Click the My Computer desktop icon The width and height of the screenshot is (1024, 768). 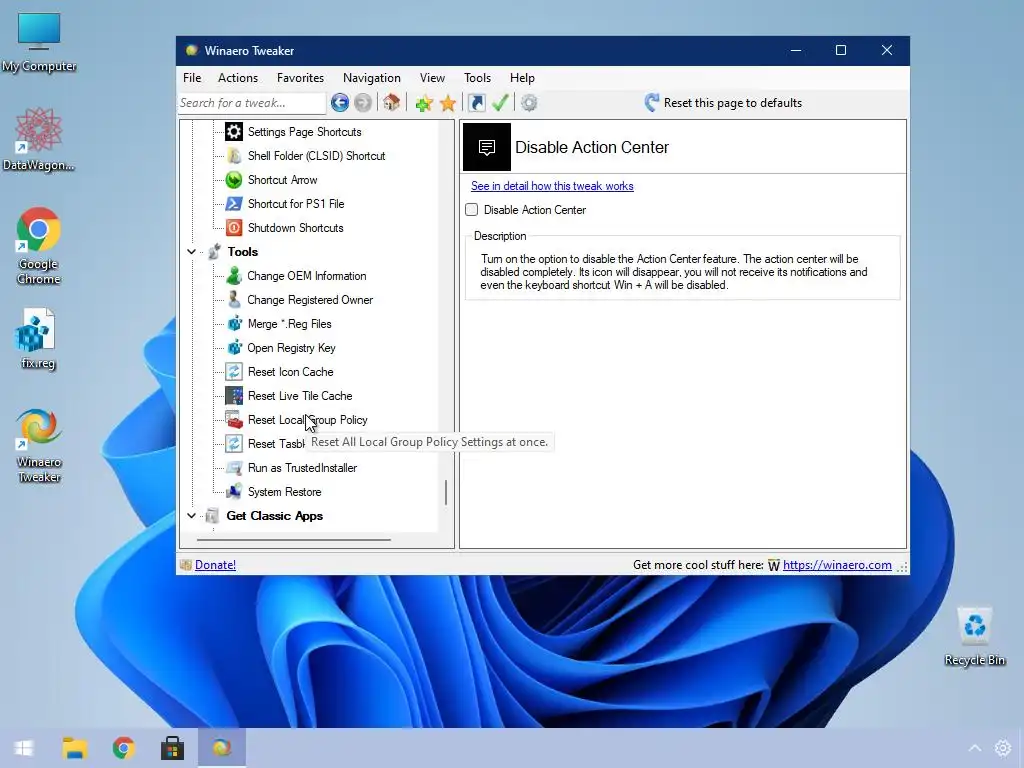coord(39,42)
